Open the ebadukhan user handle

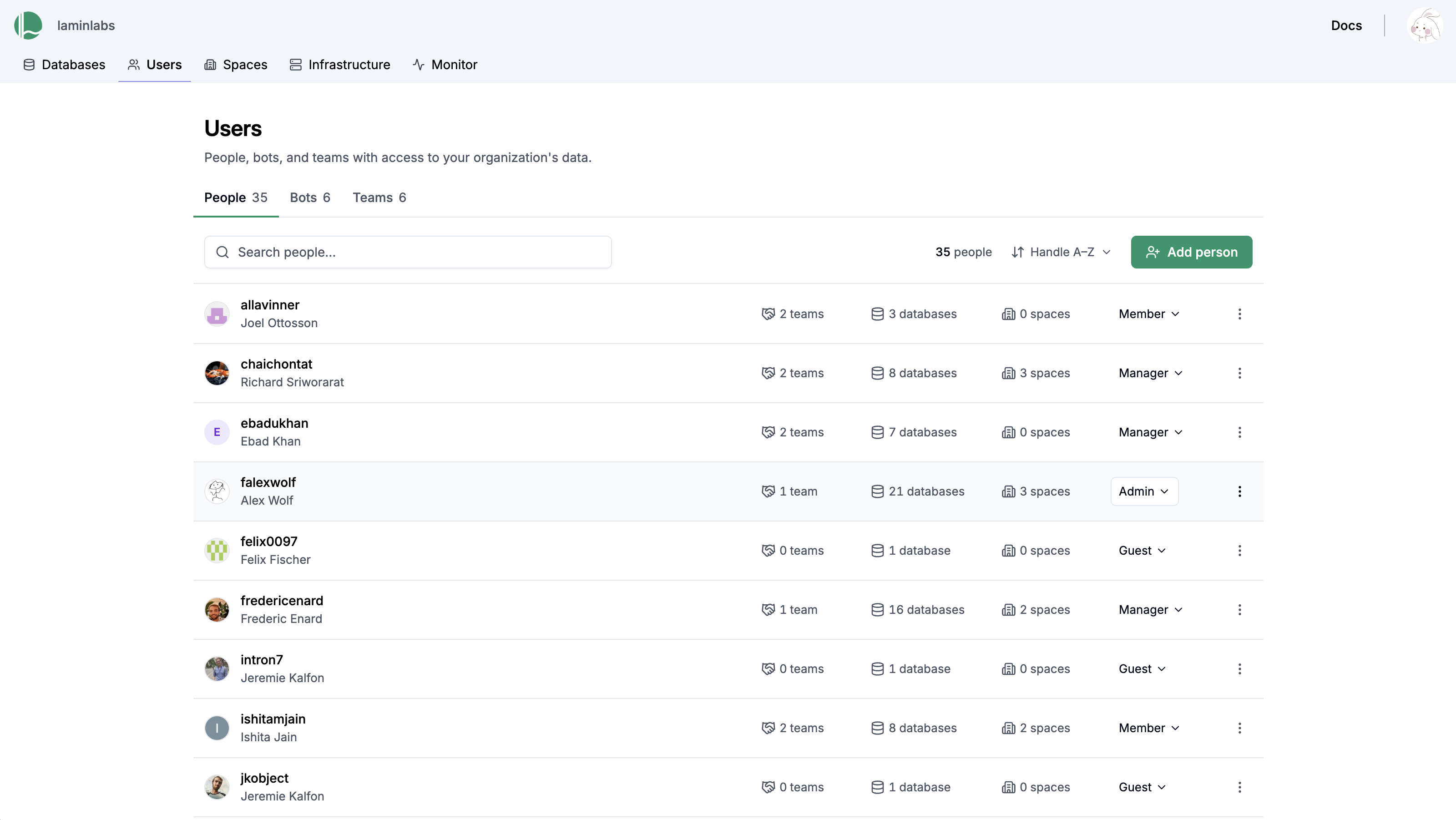[275, 423]
